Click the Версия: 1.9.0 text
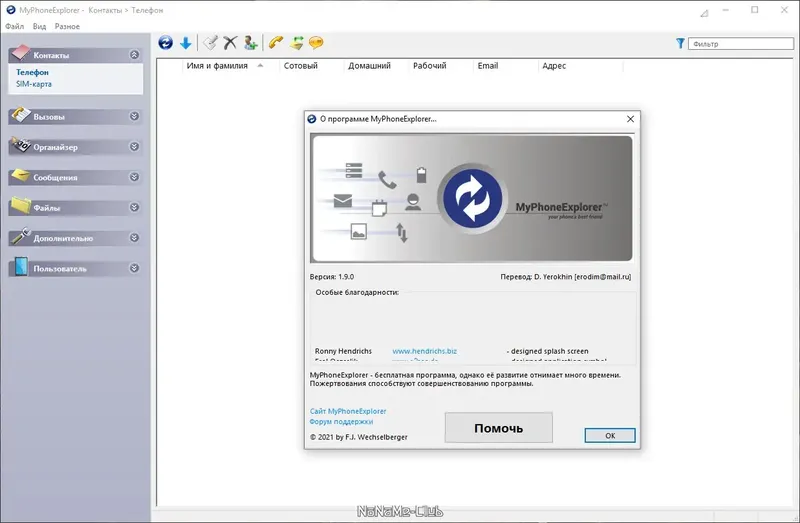The image size is (800, 523). pos(332,277)
